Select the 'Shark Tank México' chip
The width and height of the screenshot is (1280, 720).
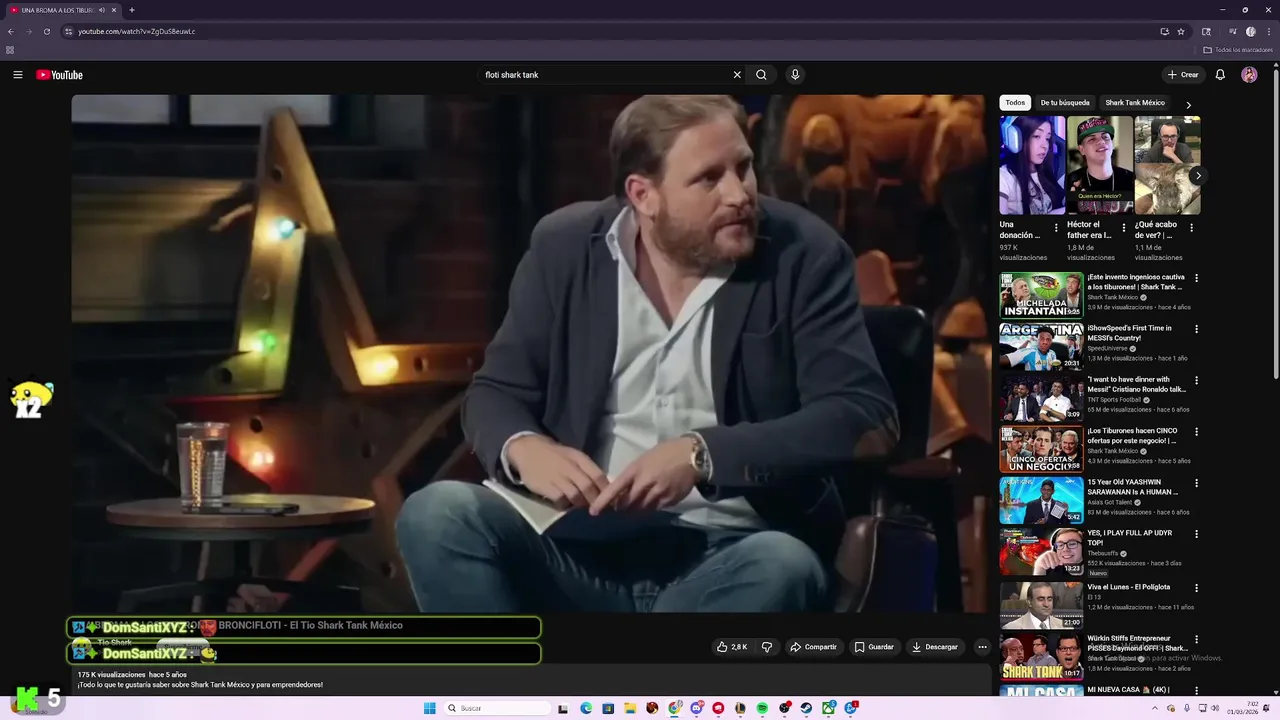pyautogui.click(x=1135, y=103)
